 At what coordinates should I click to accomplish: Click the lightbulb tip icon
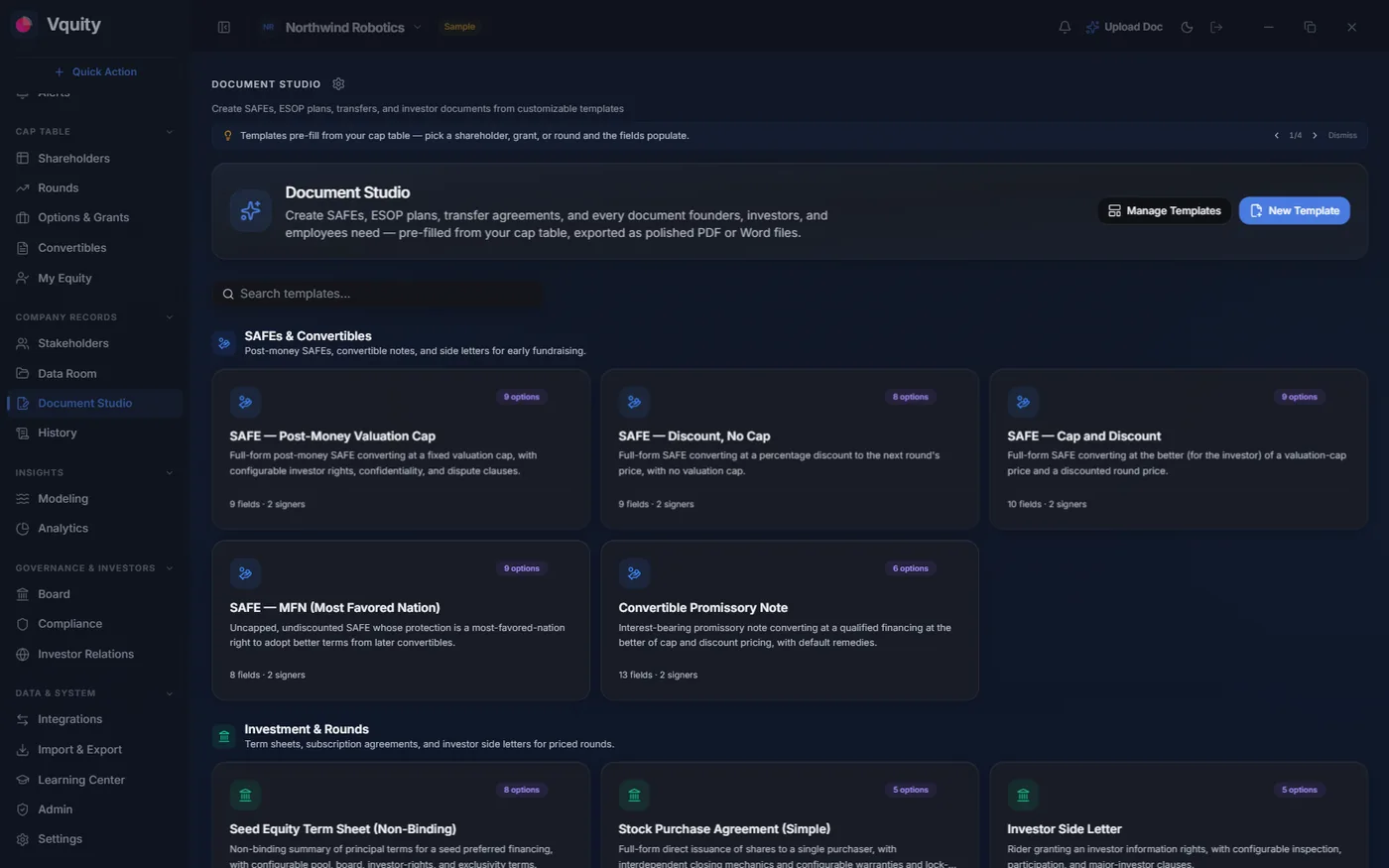click(x=227, y=136)
